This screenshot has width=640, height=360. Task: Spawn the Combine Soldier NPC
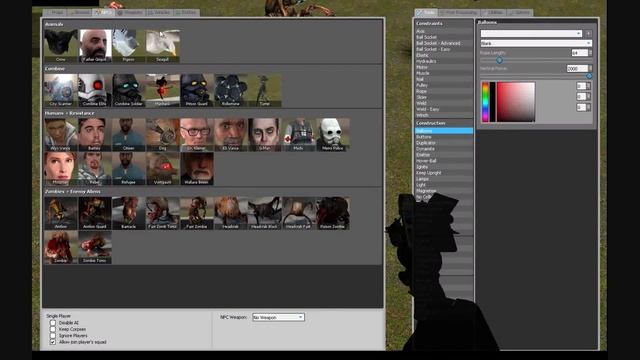click(x=129, y=90)
